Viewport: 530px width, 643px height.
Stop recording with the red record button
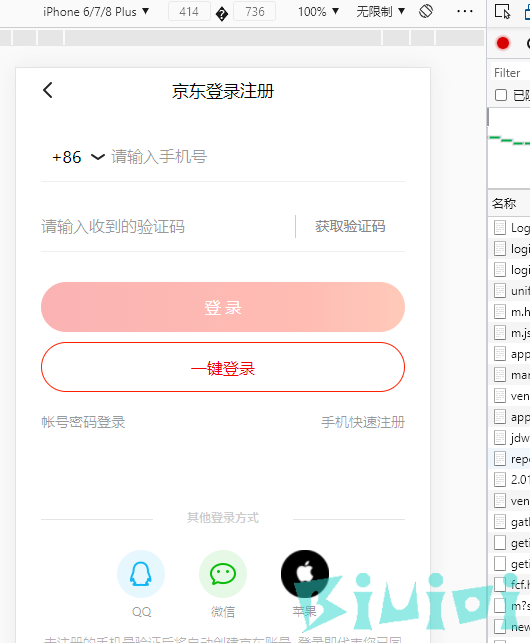coord(503,43)
